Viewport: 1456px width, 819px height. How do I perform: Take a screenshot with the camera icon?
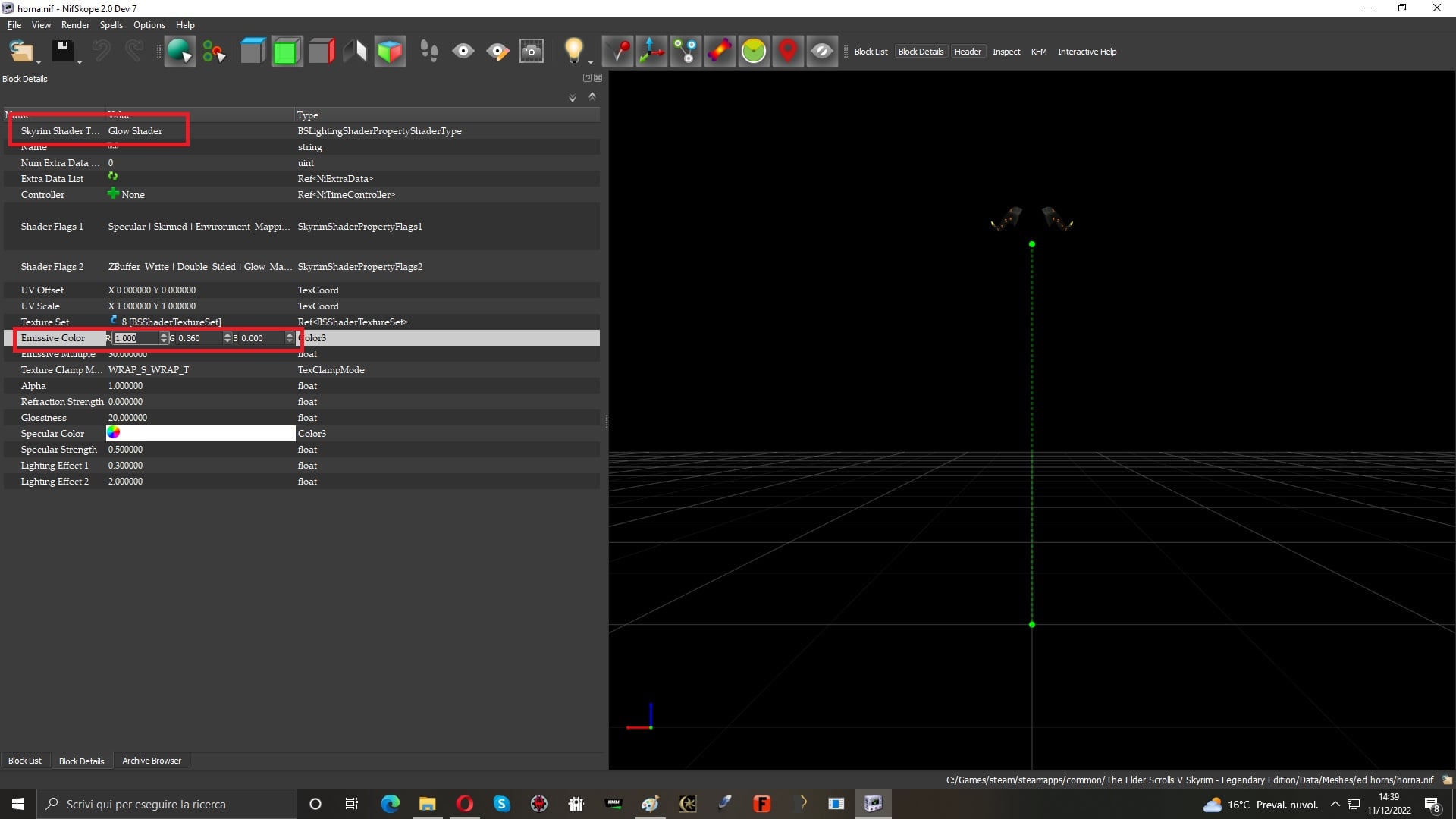tap(532, 52)
